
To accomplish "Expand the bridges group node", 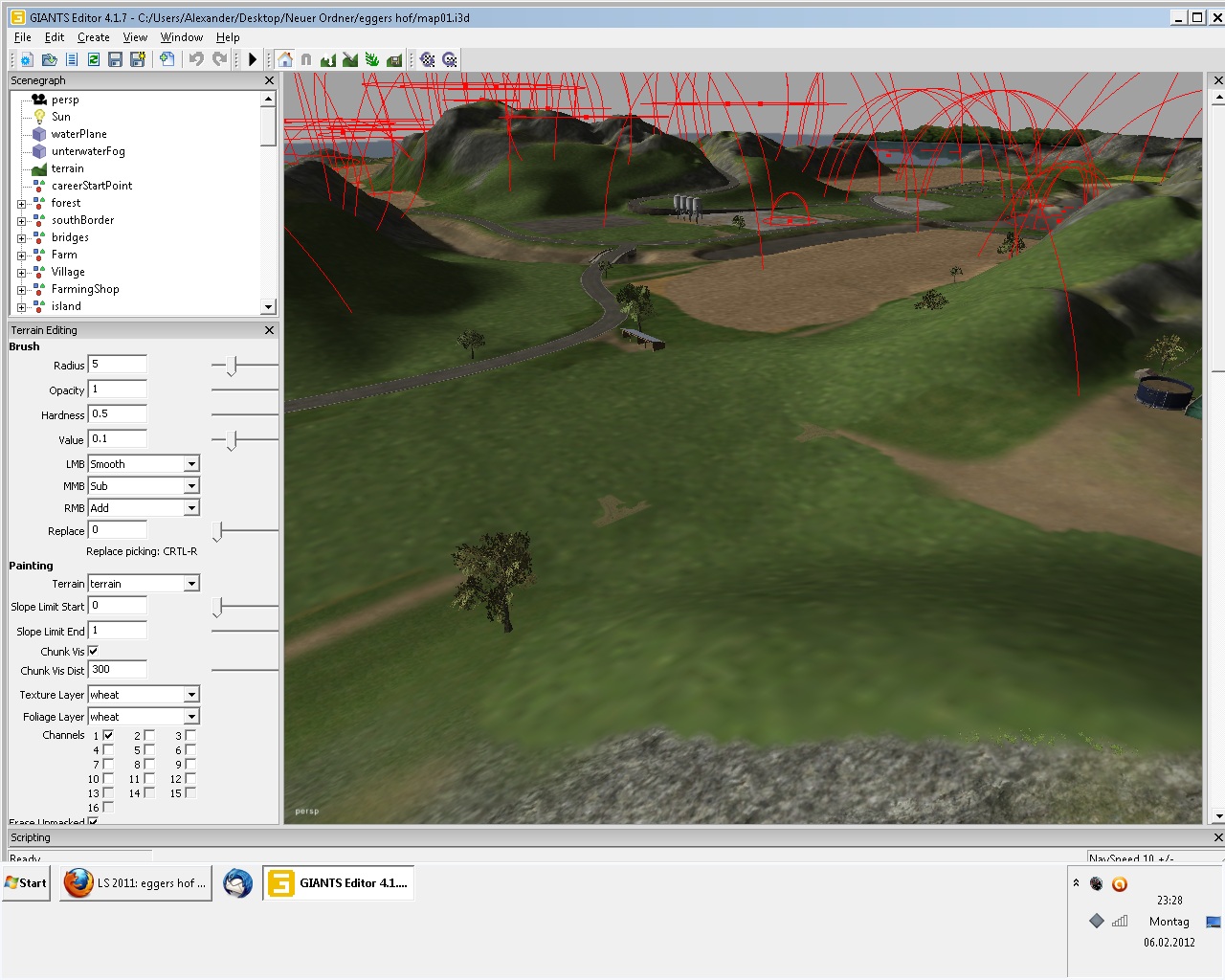I will [21, 238].
